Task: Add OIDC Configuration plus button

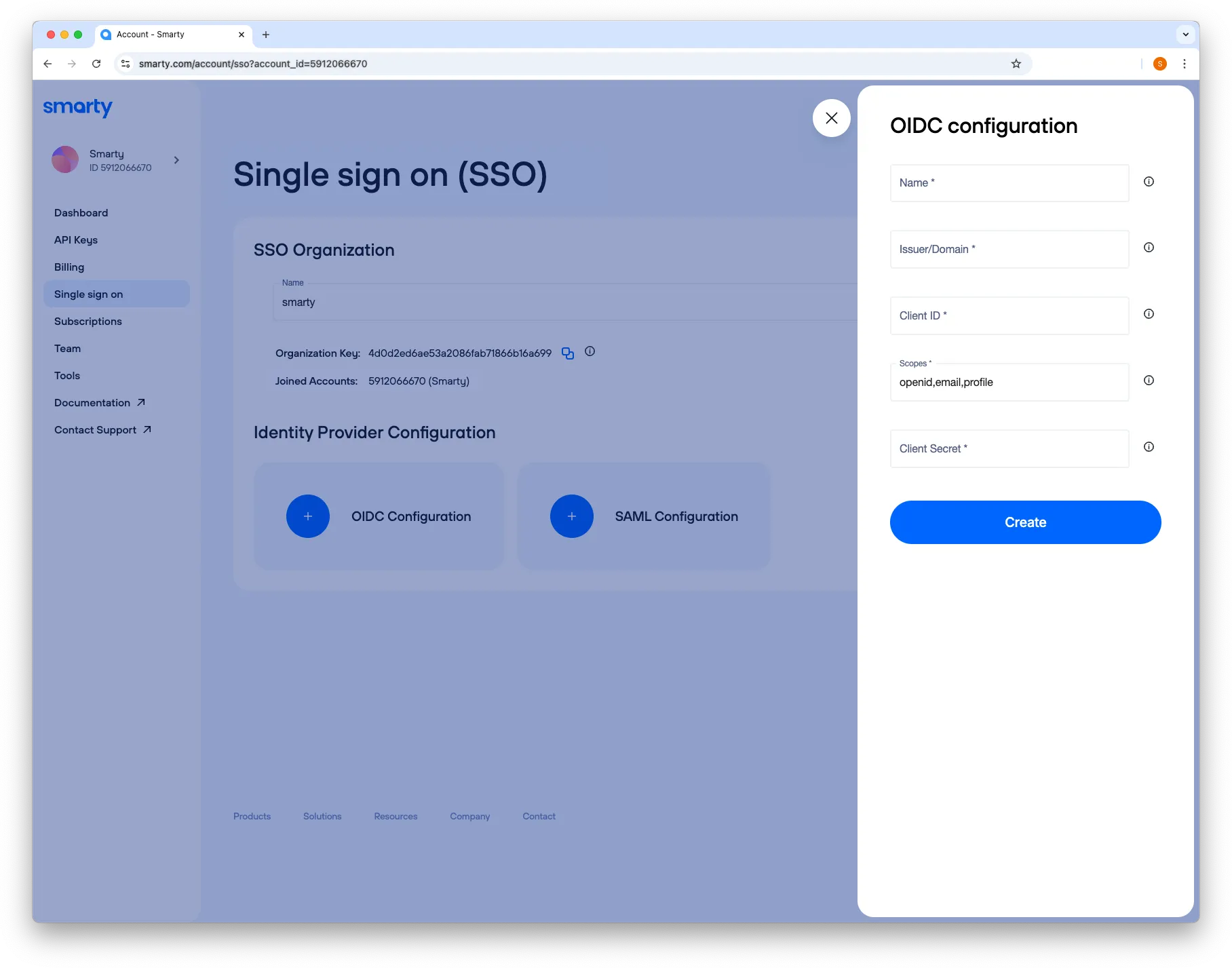Action: click(308, 516)
